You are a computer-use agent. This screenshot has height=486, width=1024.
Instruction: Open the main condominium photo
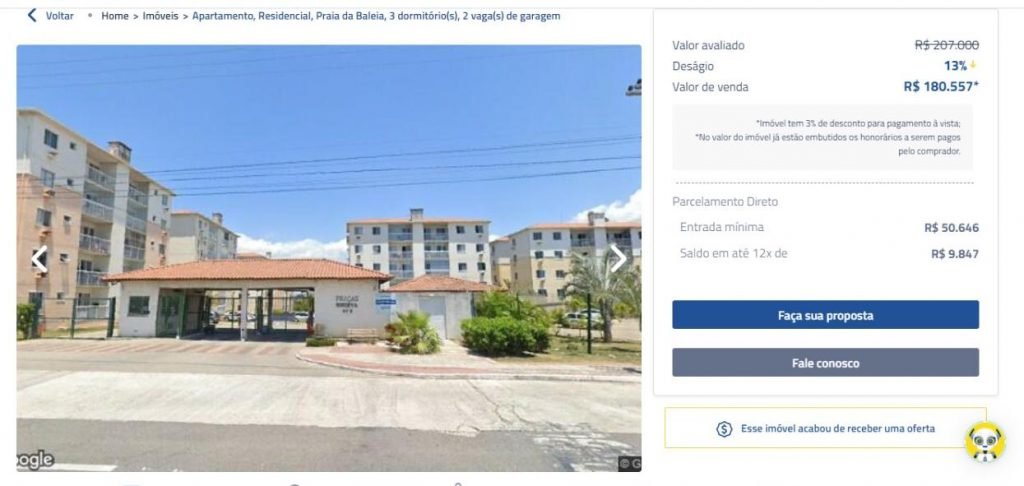coord(328,258)
